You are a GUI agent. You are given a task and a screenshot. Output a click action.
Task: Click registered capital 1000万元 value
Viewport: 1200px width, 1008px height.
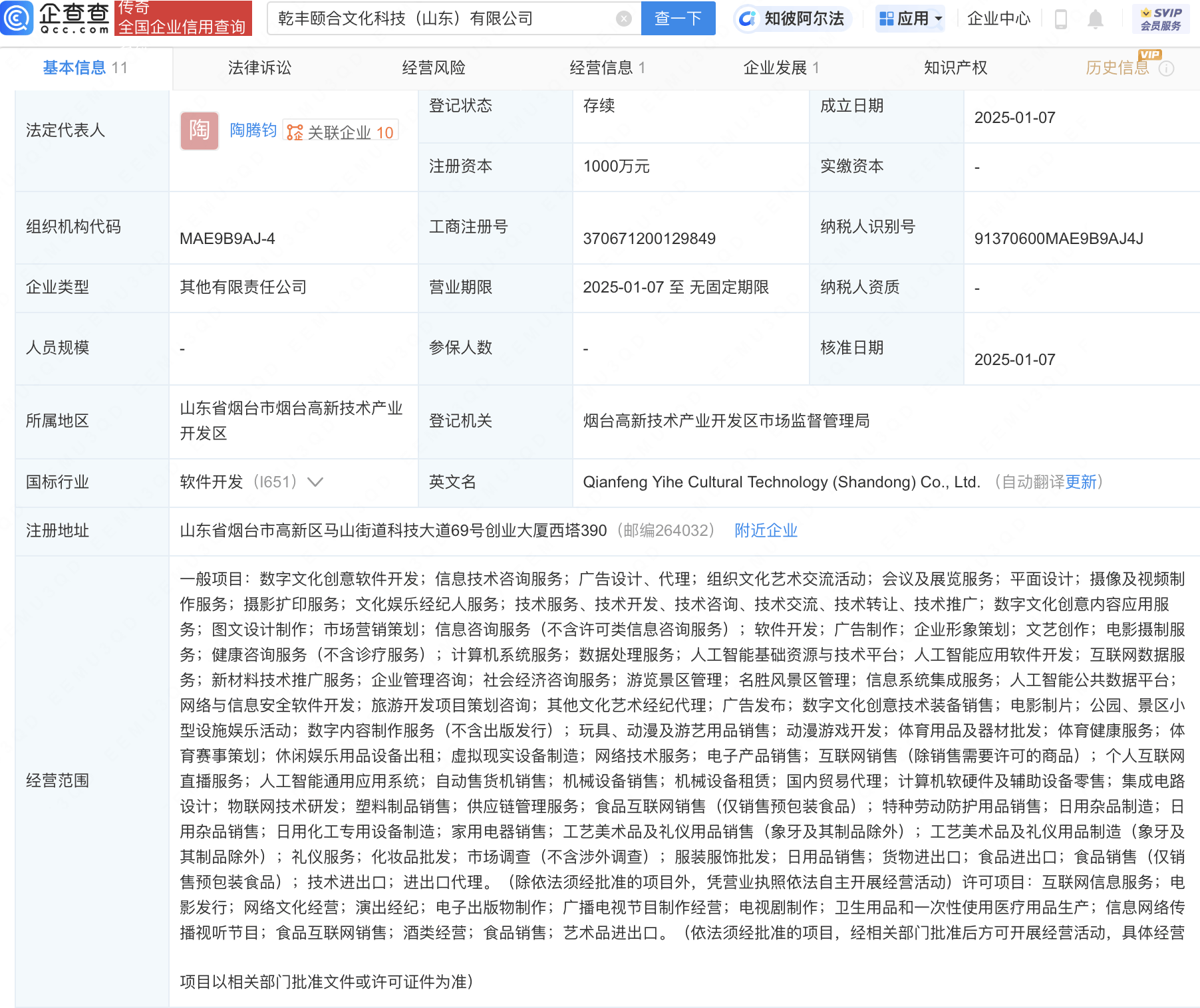[616, 166]
